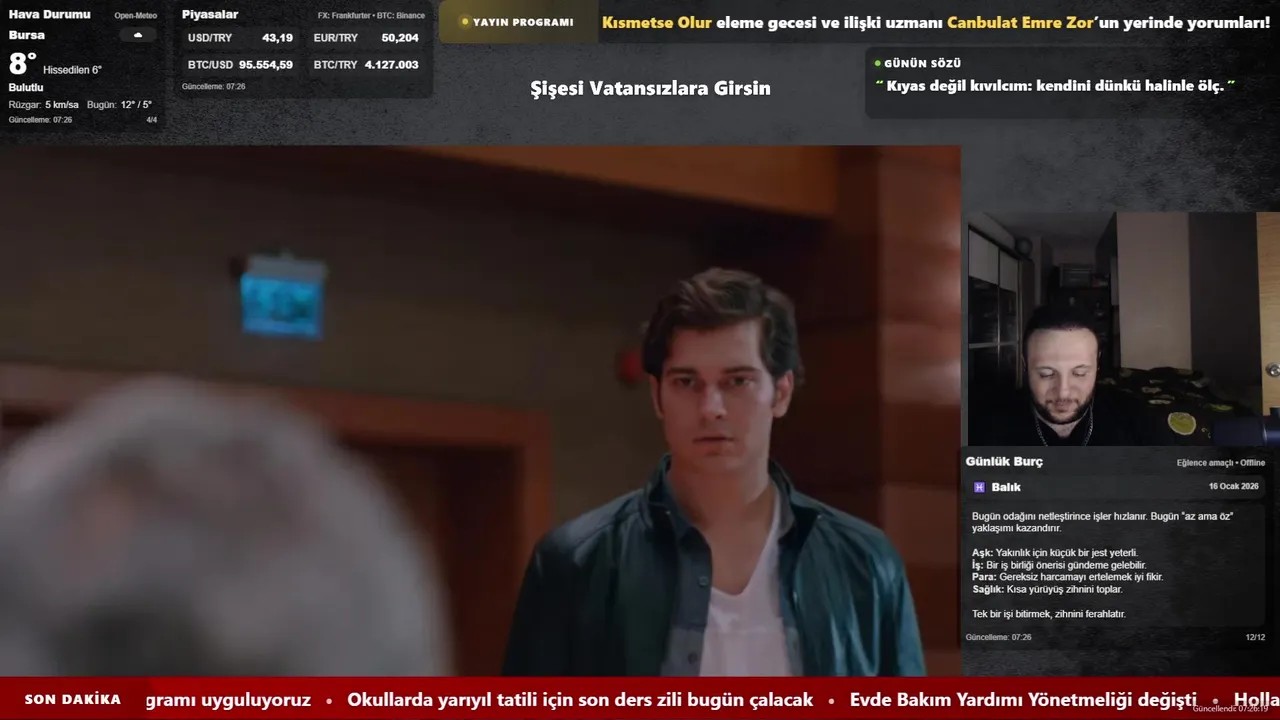Viewport: 1280px width, 720px height.
Task: Click the EUR/TRY 50,204 rate
Action: [366, 38]
